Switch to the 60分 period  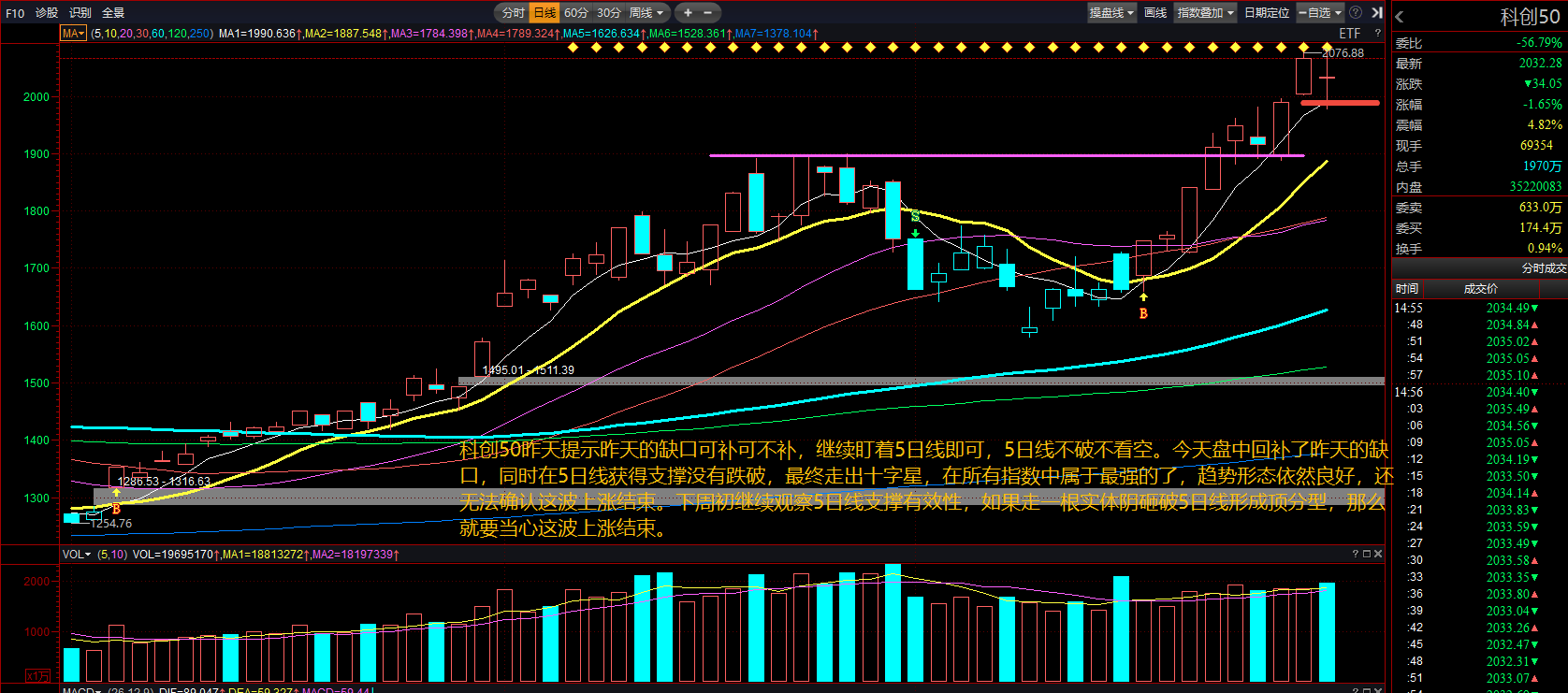(576, 13)
